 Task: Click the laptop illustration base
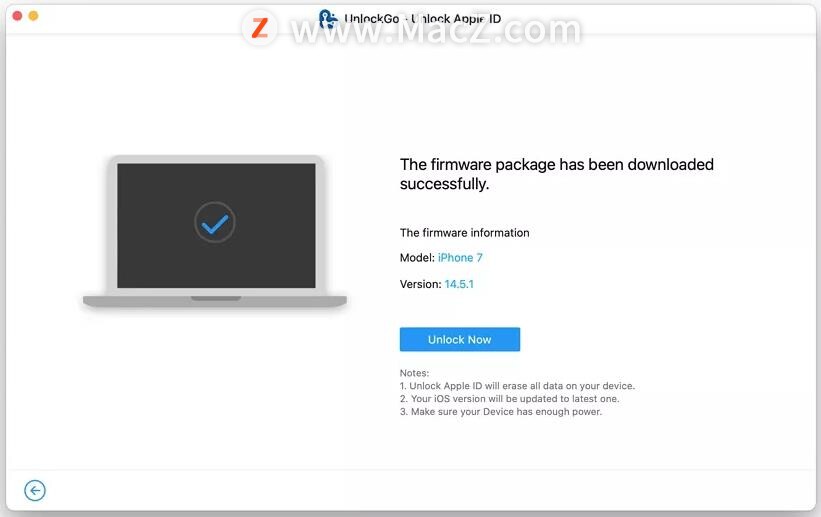(215, 301)
